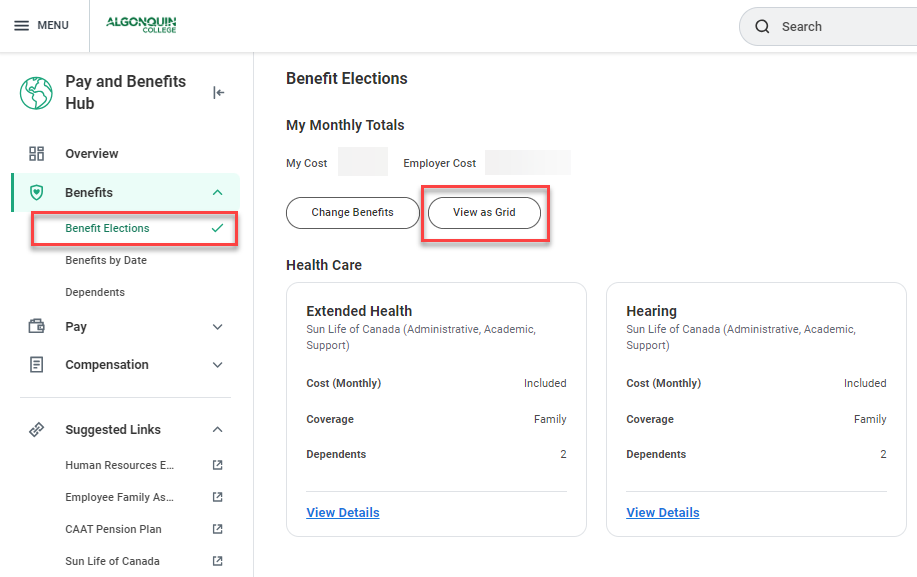This screenshot has height=577, width=917.
Task: Expand the Pay section chevron
Action: (x=218, y=327)
